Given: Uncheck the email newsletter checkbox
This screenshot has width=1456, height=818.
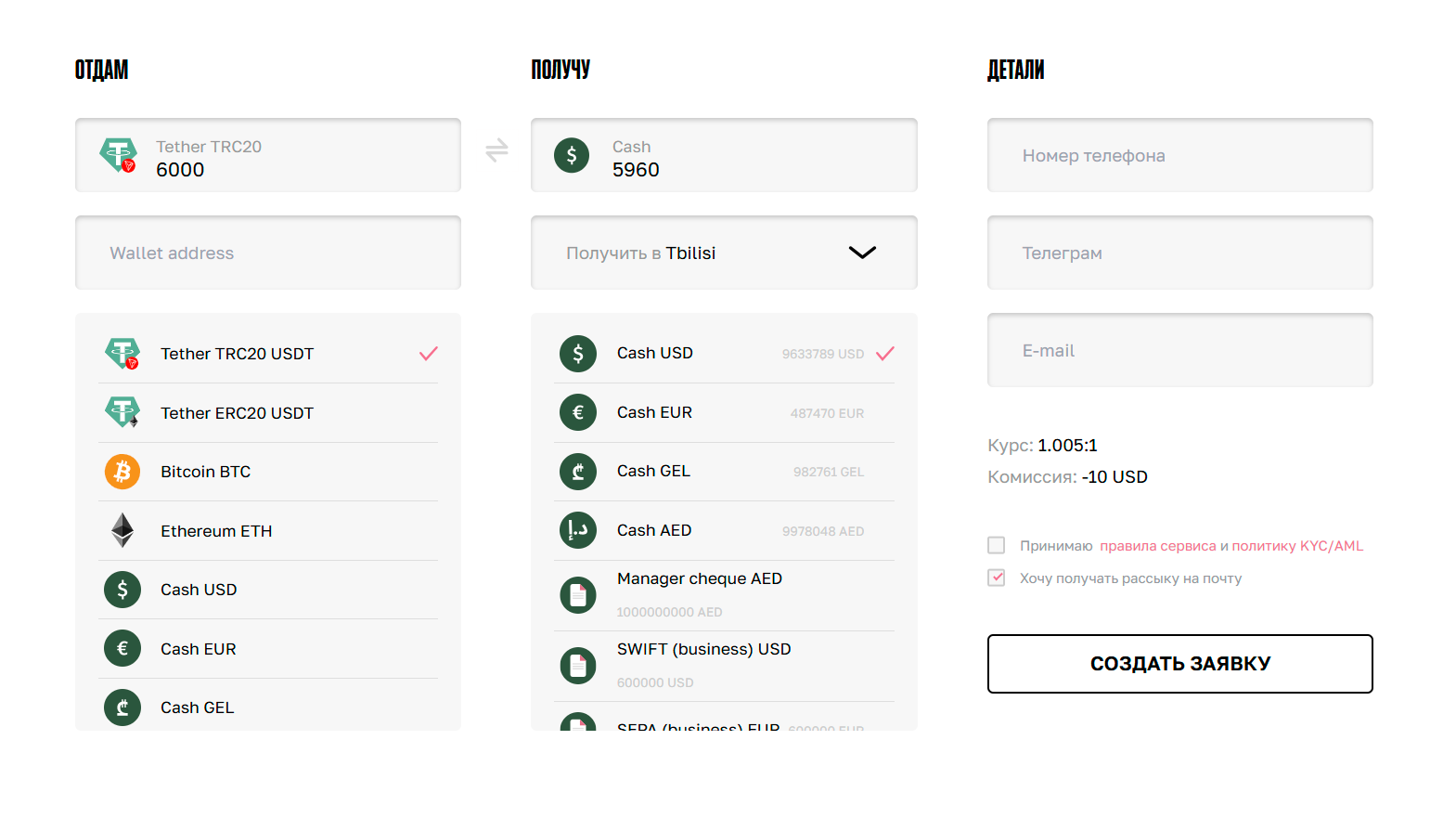Looking at the screenshot, I should click(997, 578).
